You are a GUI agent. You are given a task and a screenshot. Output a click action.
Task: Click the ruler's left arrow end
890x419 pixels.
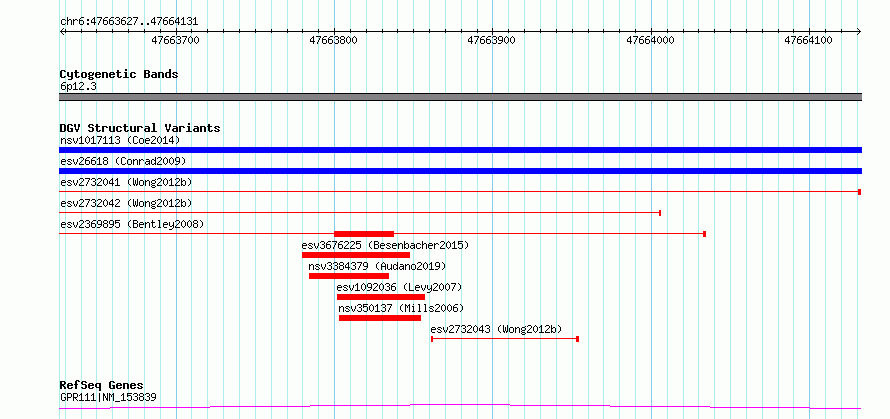62,31
